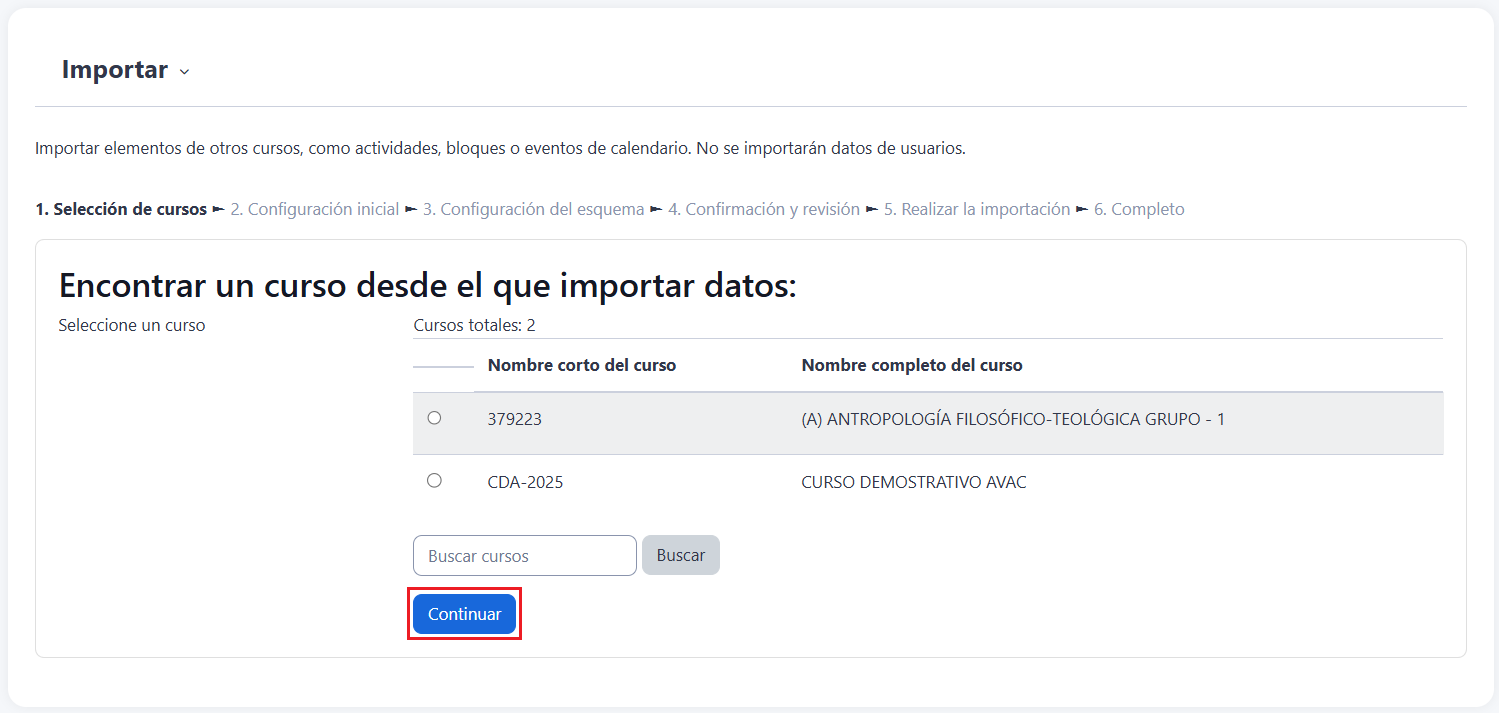Click the CURSO DEMOSTRATIVO AVAC course name
1499x713 pixels.
(914, 483)
